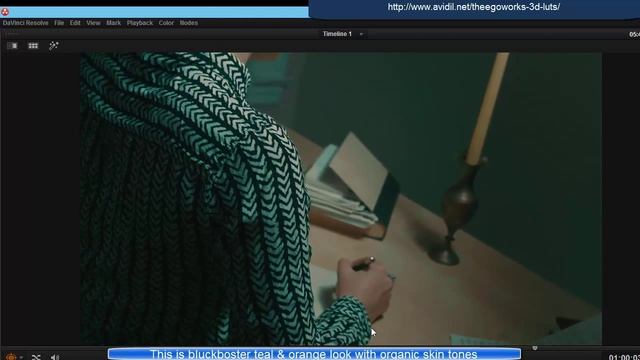Screen dimensions: 640x360
Task: Open the Color menu
Action: coord(166,23)
